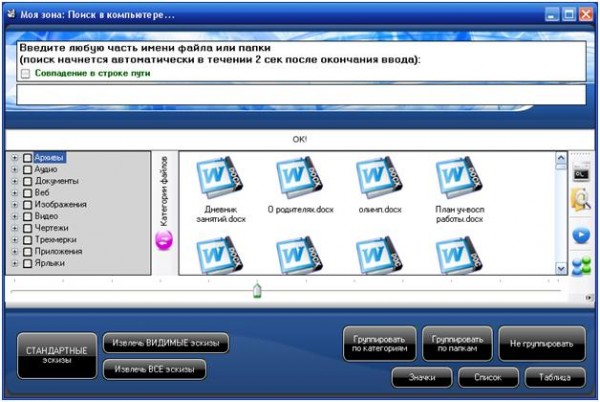The height and width of the screenshot is (402, 600).
Task: Click the Категории файлов vertical label
Action: click(164, 191)
